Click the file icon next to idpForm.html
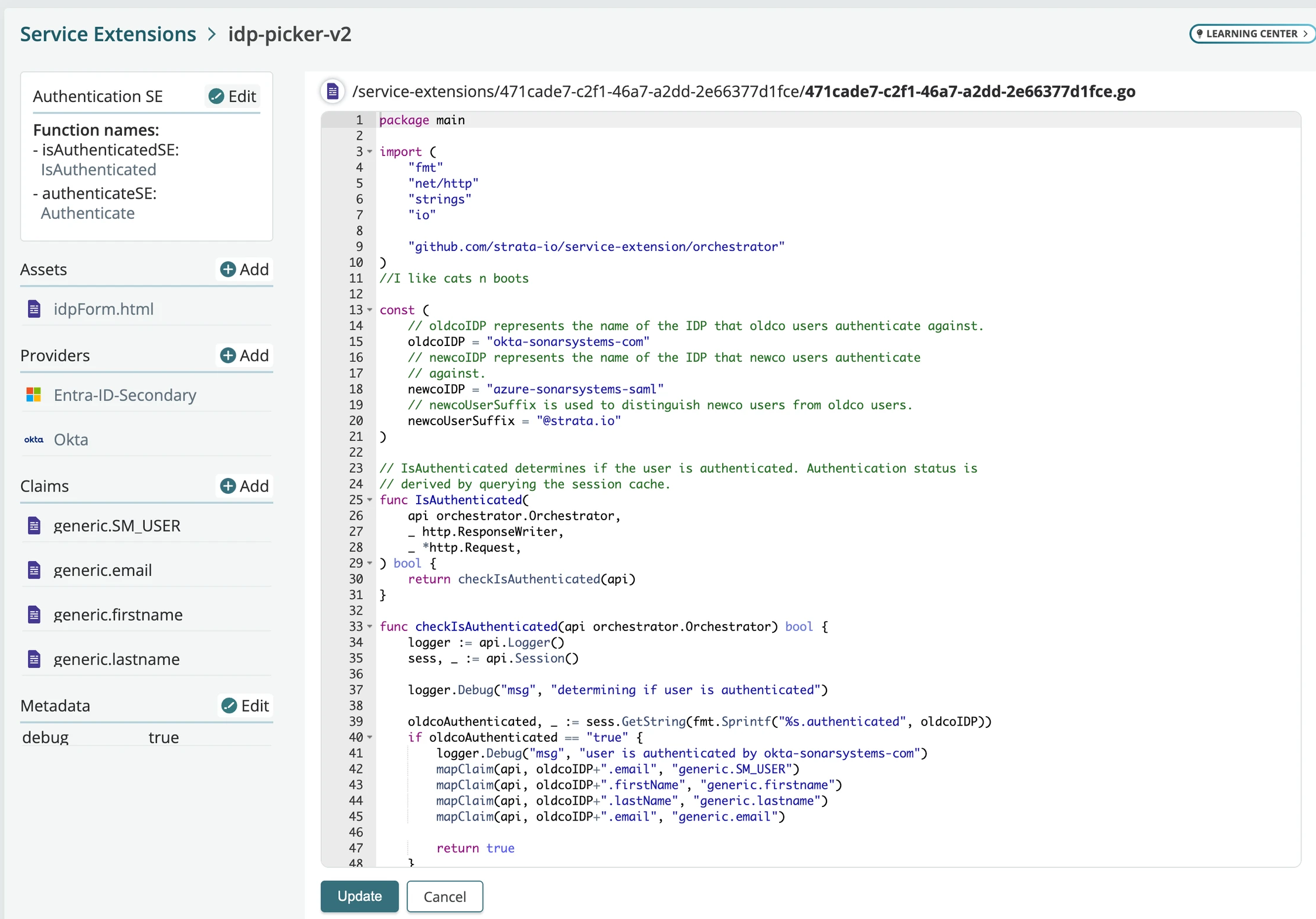This screenshot has height=919, width=1316. click(34, 308)
